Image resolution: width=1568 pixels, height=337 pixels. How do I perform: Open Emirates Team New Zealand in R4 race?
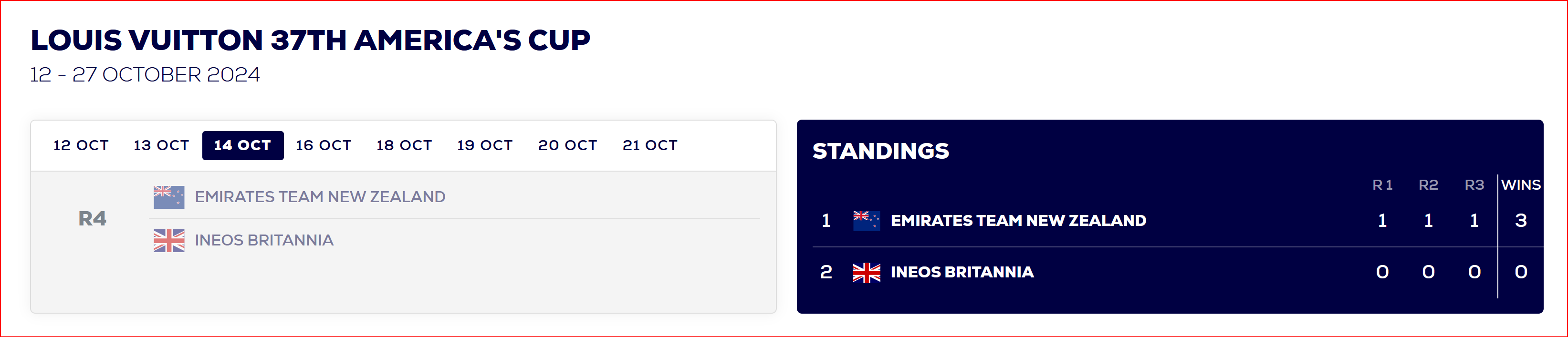[x=320, y=197]
